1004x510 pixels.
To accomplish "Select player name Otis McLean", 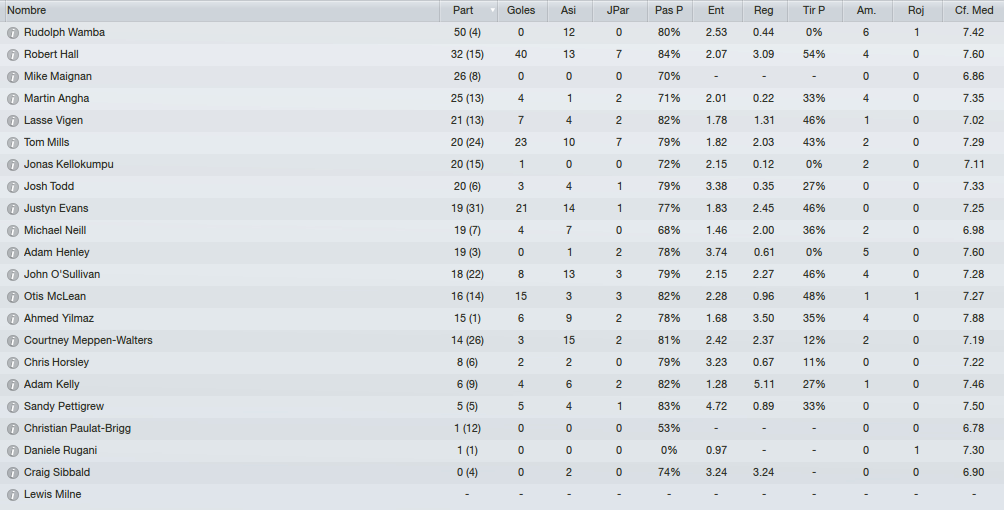I will pyautogui.click(x=55, y=296).
